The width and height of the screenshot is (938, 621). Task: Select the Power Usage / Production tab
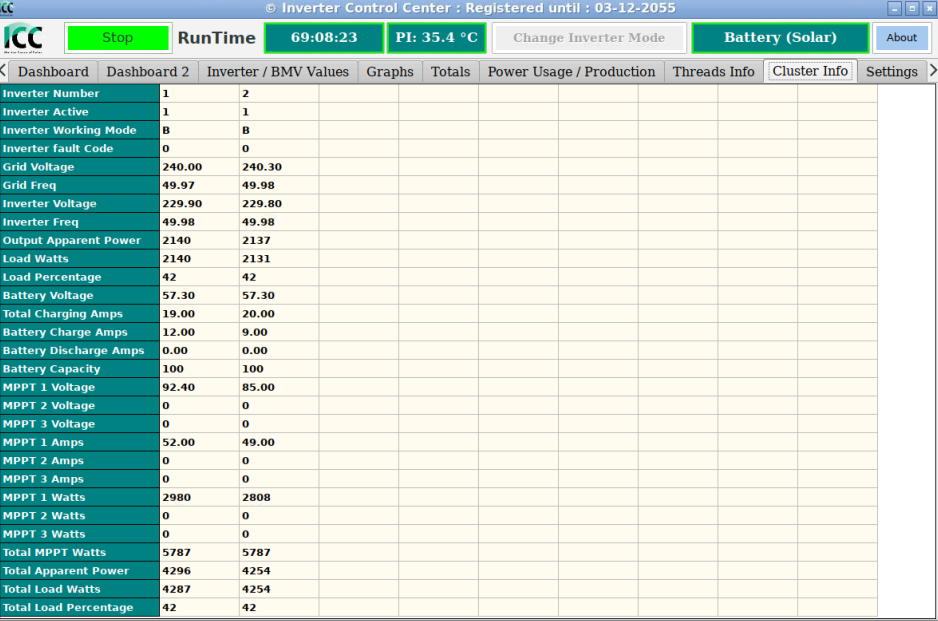[571, 72]
